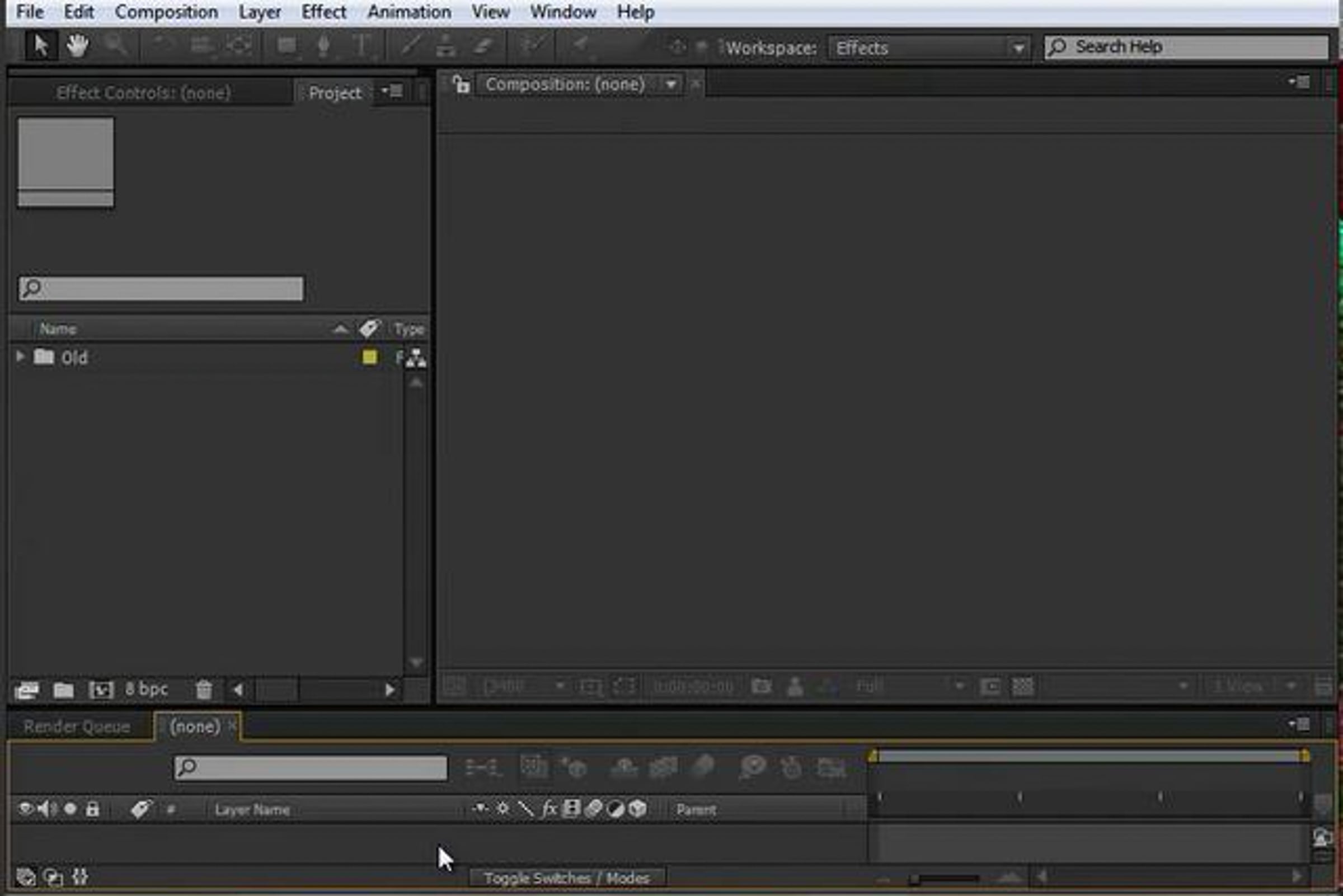Click the Collapse Transformations sun switch header
The height and width of the screenshot is (896, 1343).
[503, 809]
